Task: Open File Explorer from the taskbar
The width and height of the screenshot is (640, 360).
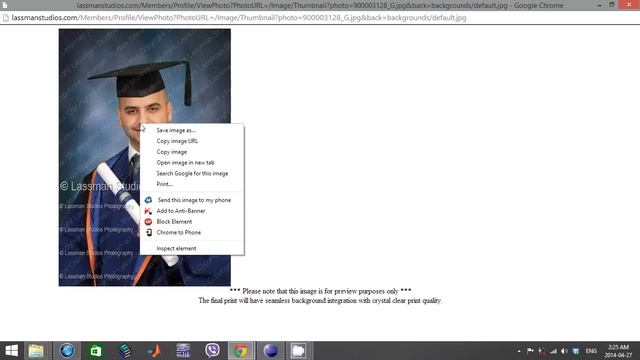Action: (x=36, y=351)
